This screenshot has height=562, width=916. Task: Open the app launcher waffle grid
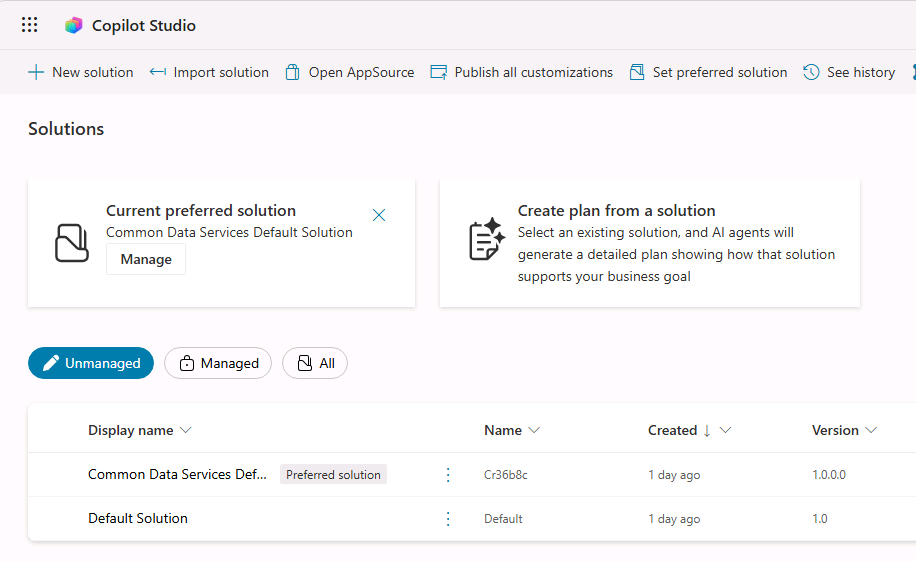click(x=29, y=25)
